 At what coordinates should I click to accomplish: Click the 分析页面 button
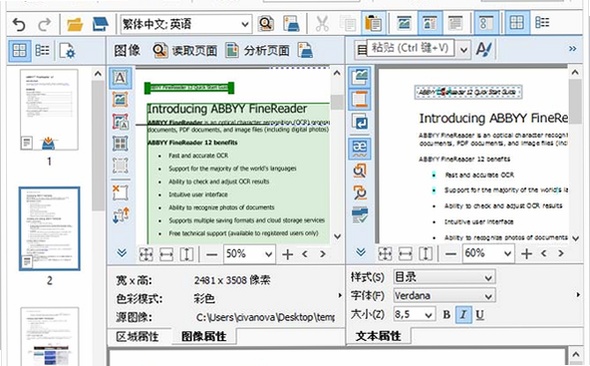pos(258,50)
